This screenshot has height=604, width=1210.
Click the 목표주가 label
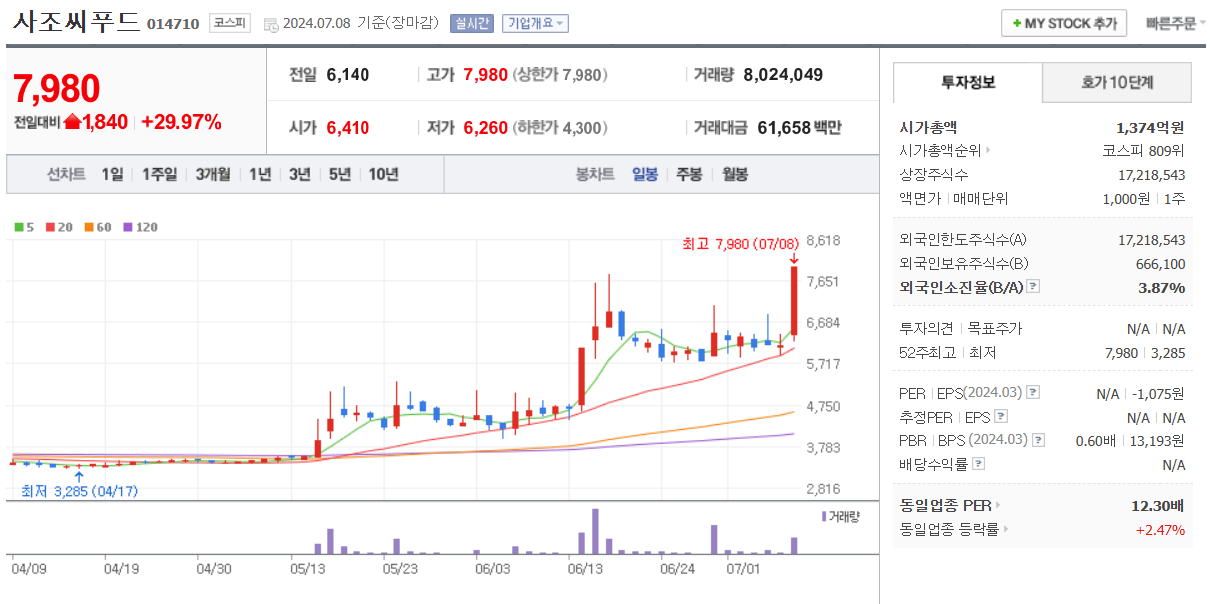click(995, 328)
